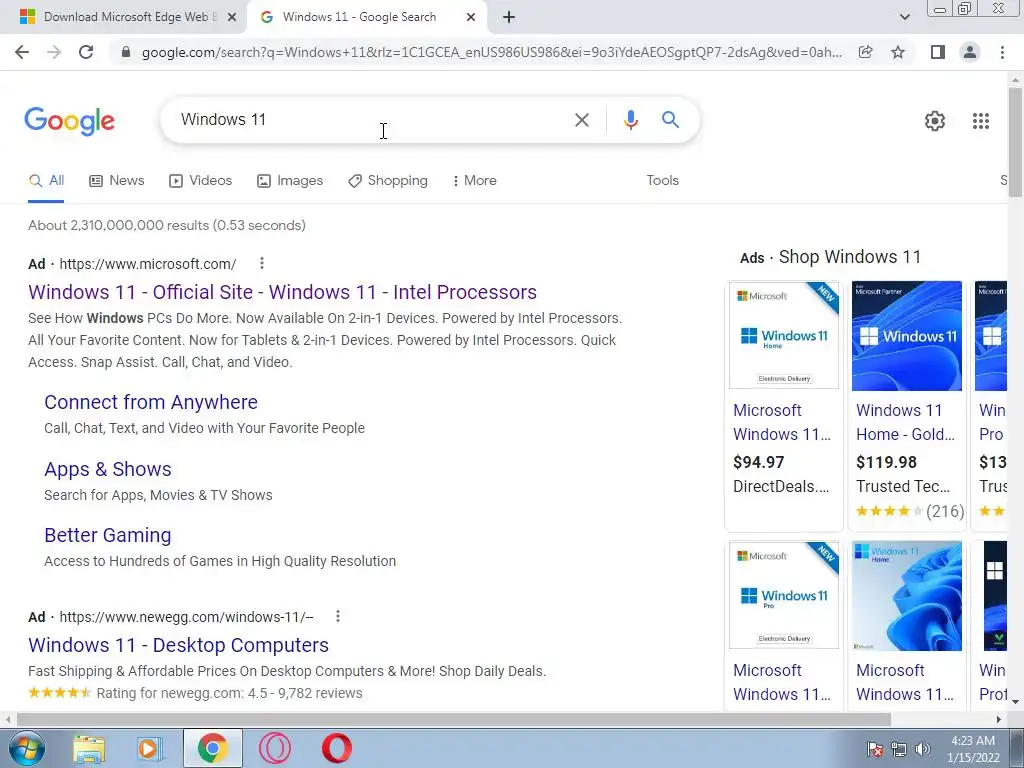Click the URL address bar
This screenshot has height=768, width=1024.
pos(491,52)
